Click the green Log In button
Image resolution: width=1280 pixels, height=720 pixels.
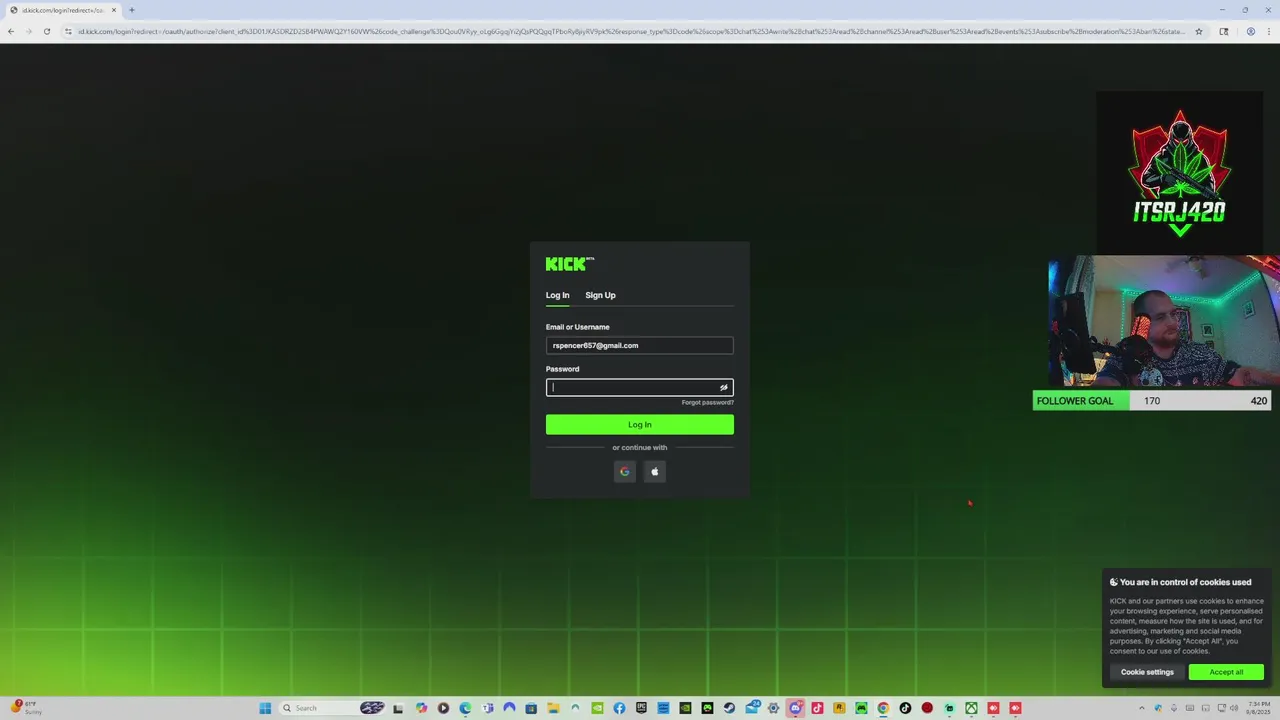click(640, 424)
